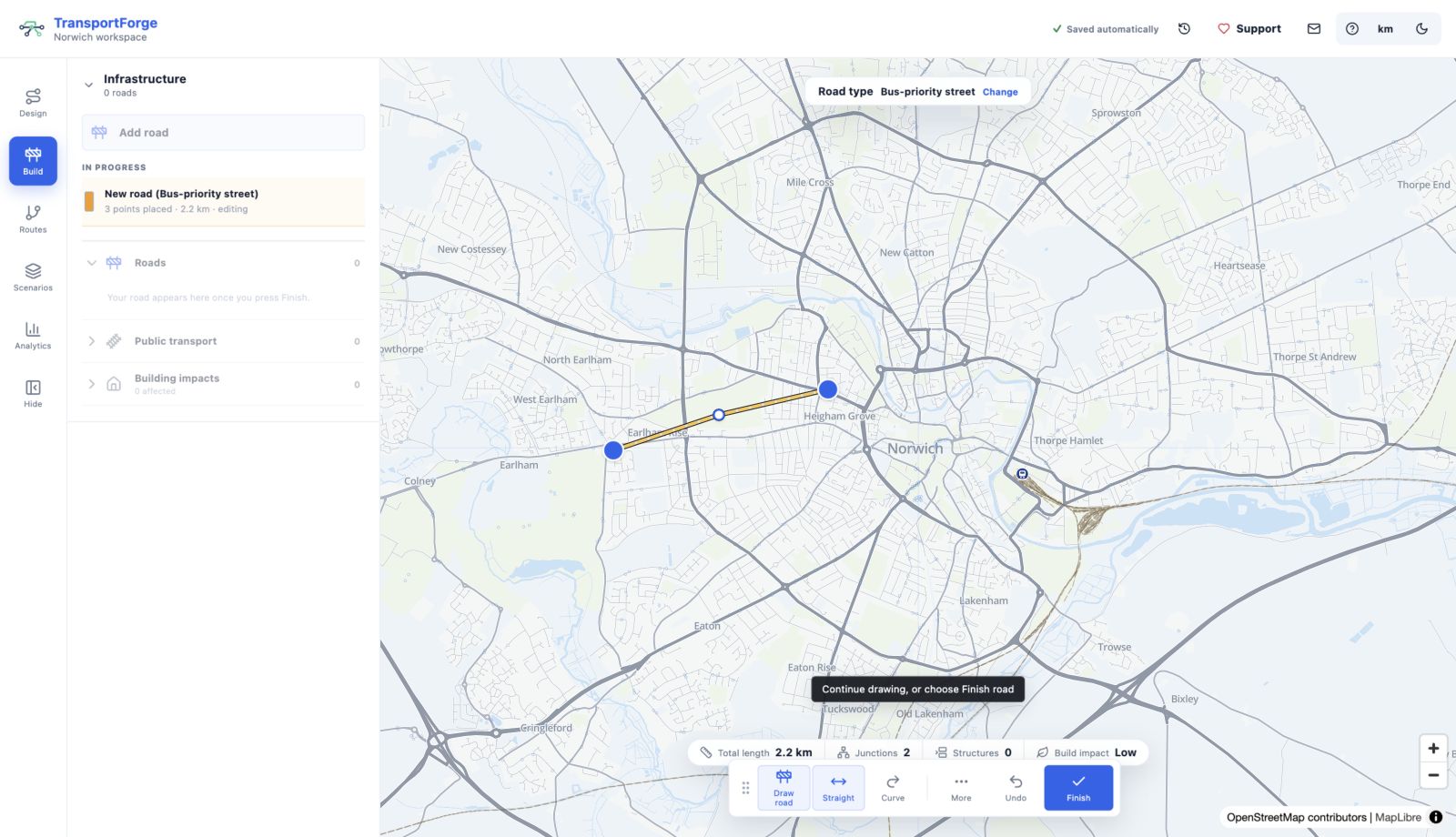Click the Add road button
This screenshot has width=1456, height=837.
pos(223,132)
